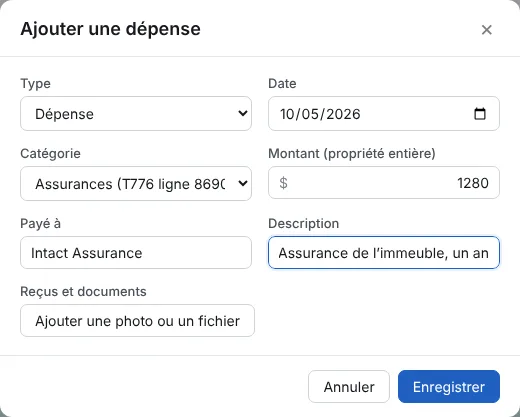Save with the Enregistrer button
Screen dimensions: 520x417
click(449, 387)
